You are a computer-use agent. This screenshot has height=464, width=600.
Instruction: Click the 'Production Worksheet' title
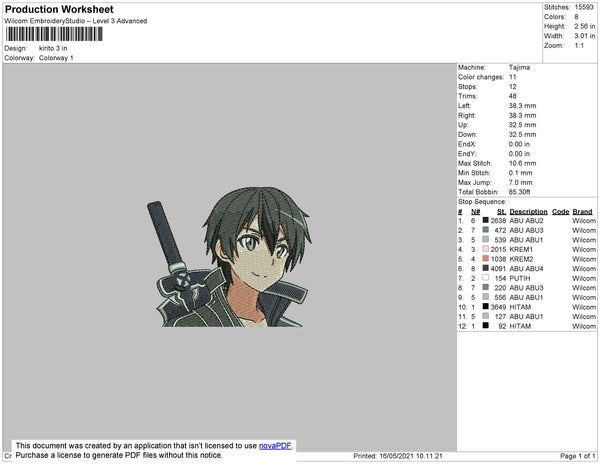[x=59, y=10]
